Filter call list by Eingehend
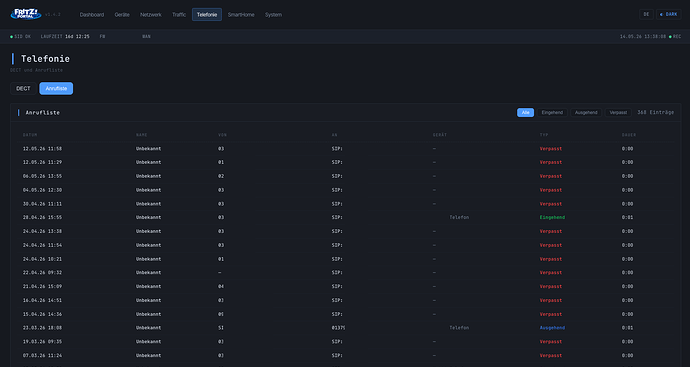Screen dimensions: 690x367 552,113
